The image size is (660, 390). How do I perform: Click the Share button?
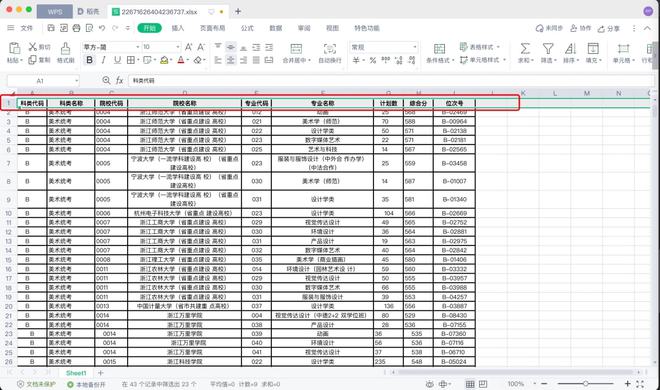[x=609, y=28]
